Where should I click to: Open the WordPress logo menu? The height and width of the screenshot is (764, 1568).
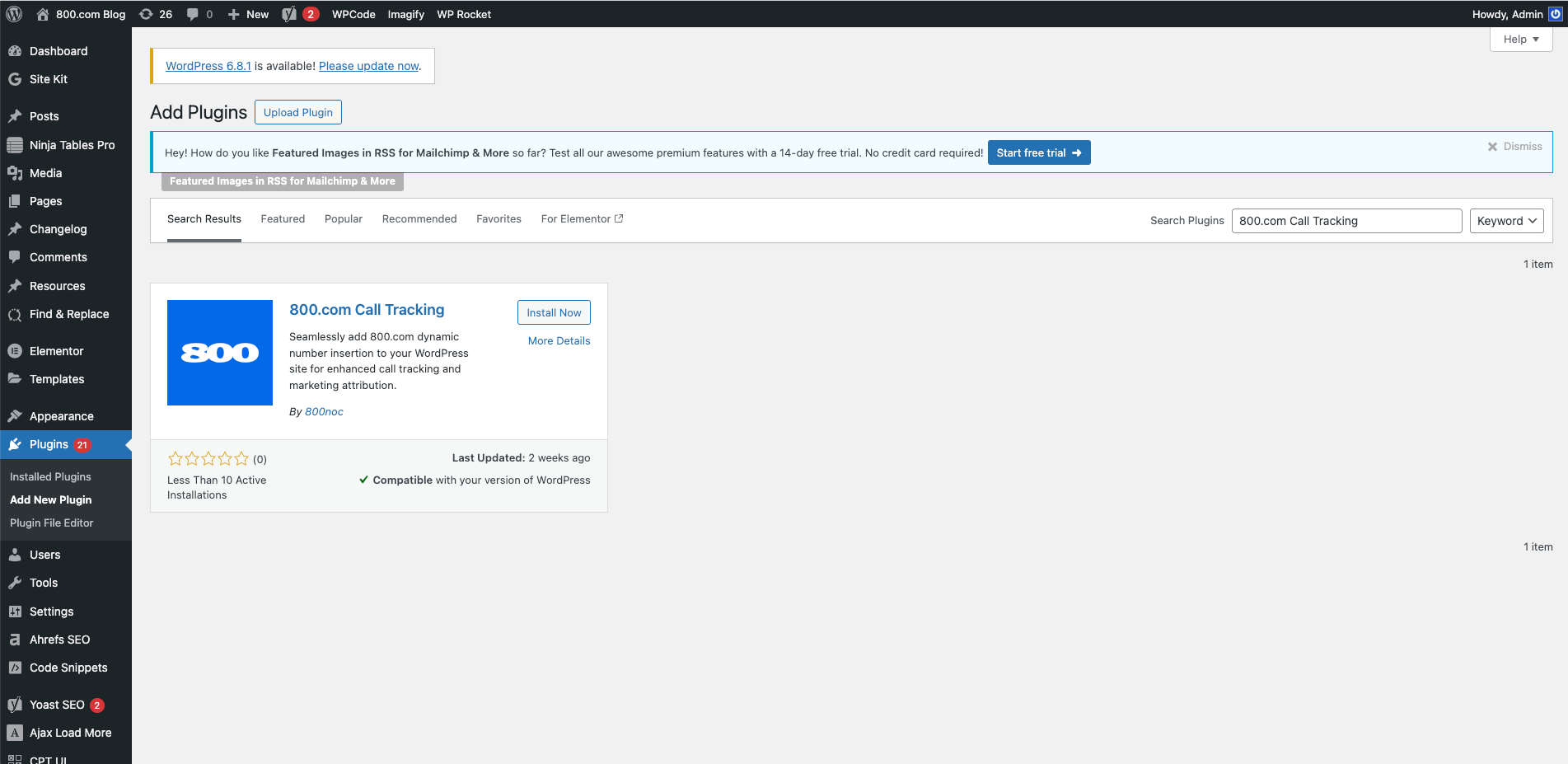click(x=14, y=14)
